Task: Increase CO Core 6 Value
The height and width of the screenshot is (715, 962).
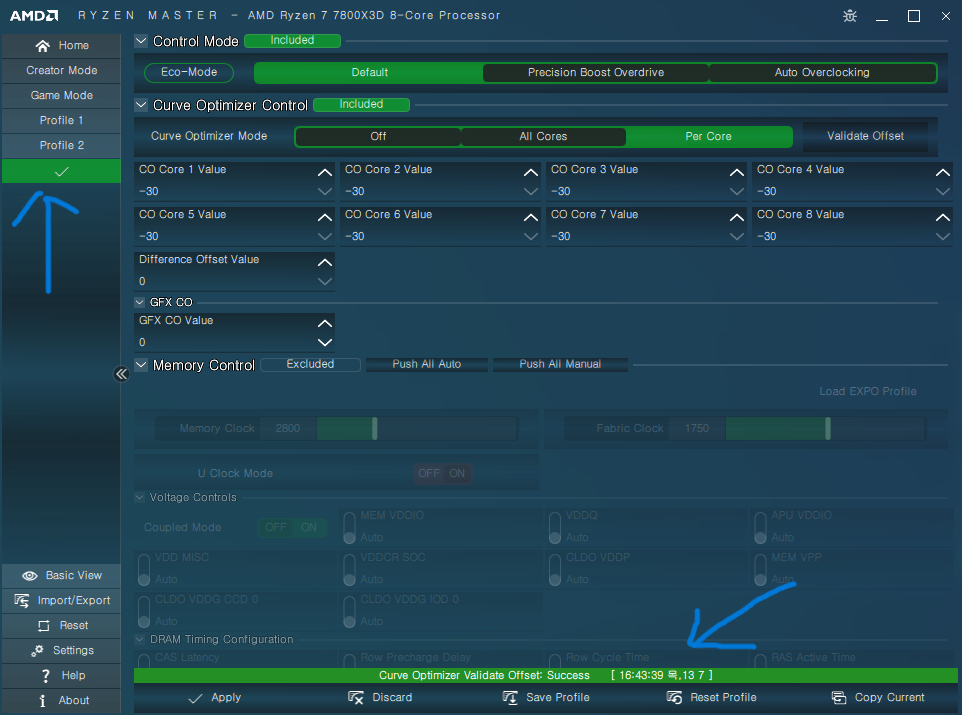Action: click(531, 217)
